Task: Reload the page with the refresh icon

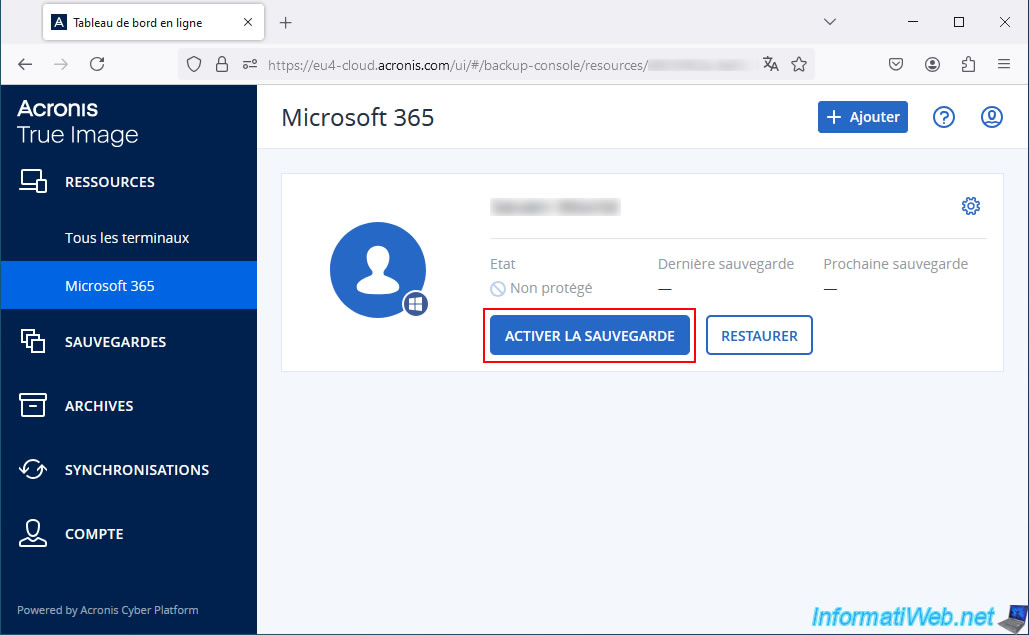Action: click(x=97, y=64)
